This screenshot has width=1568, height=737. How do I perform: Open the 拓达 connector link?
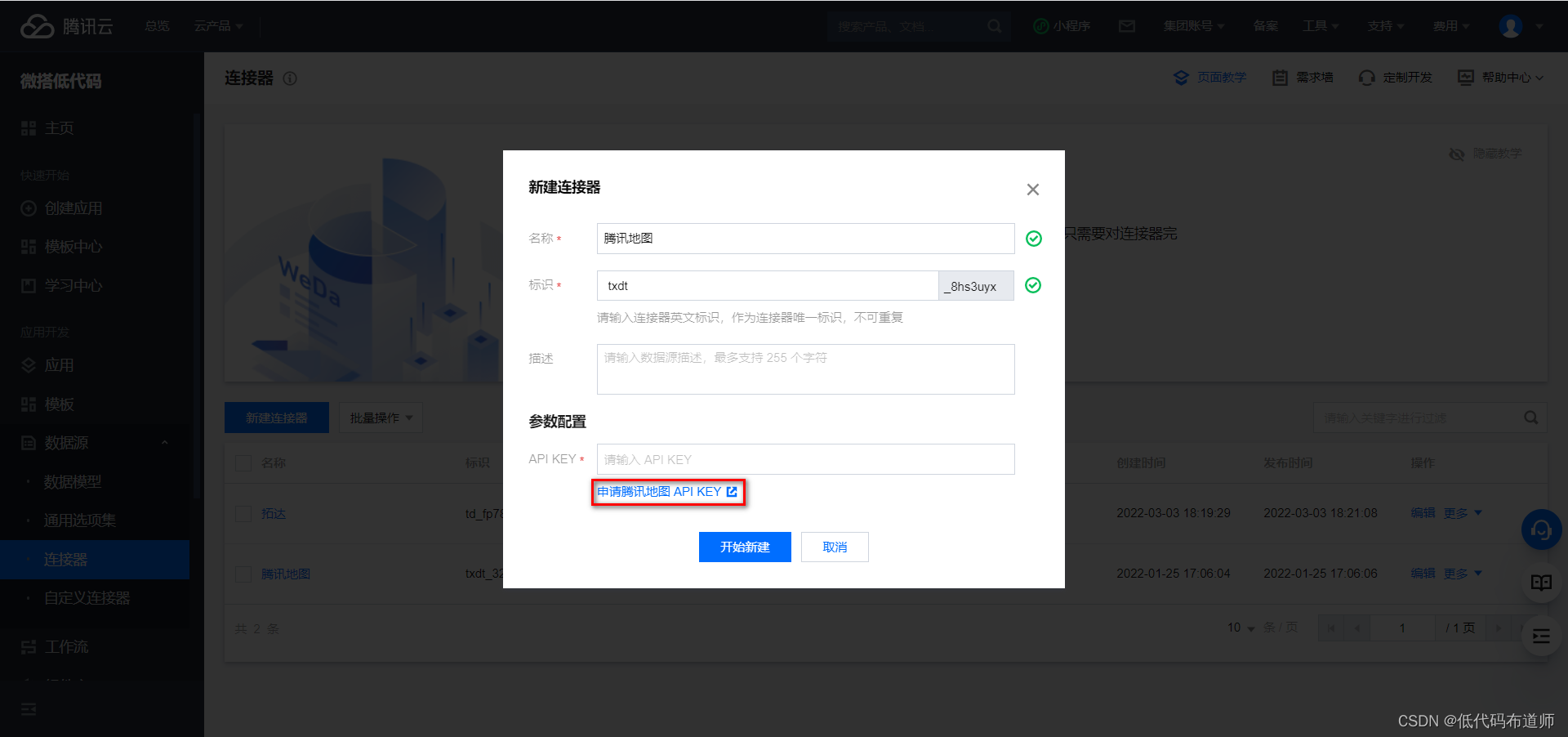[274, 514]
